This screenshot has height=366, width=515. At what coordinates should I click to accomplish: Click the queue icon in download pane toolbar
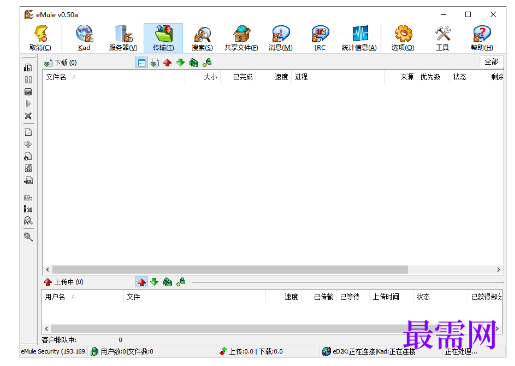[194, 62]
